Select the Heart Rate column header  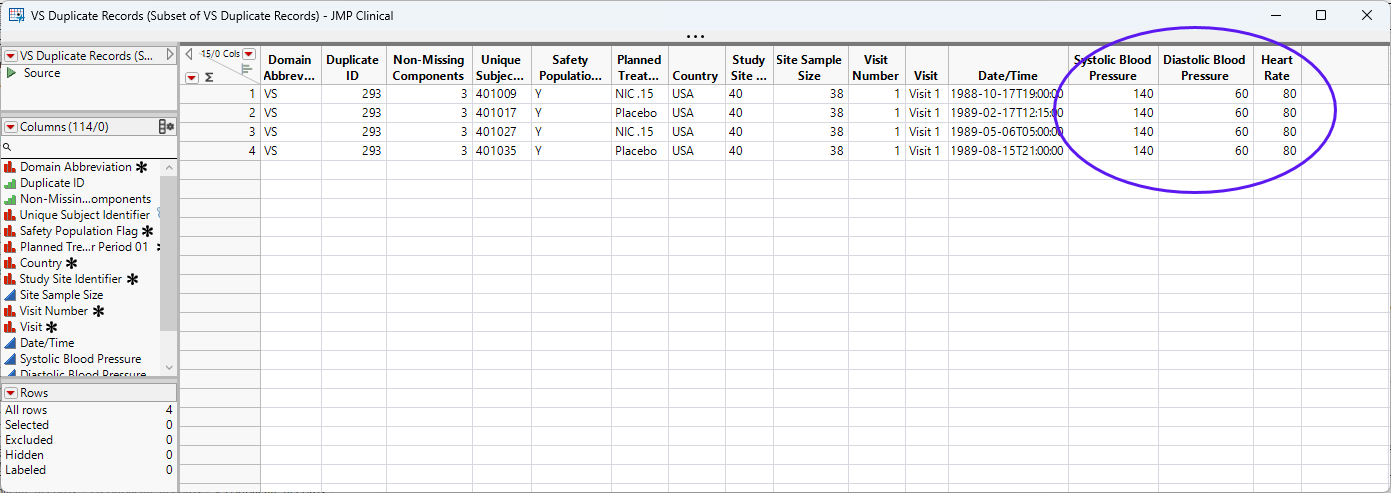pos(1277,67)
